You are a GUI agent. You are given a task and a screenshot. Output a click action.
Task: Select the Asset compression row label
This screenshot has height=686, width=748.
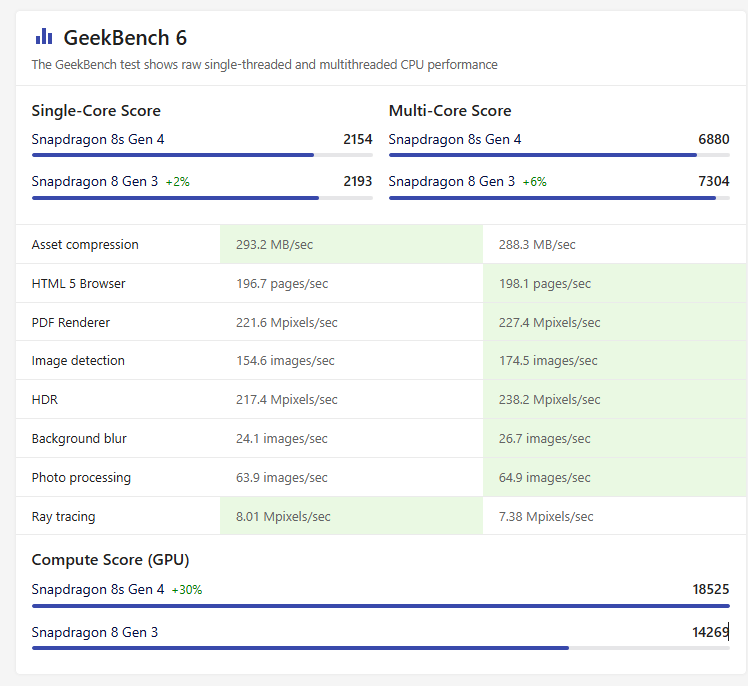pos(85,245)
